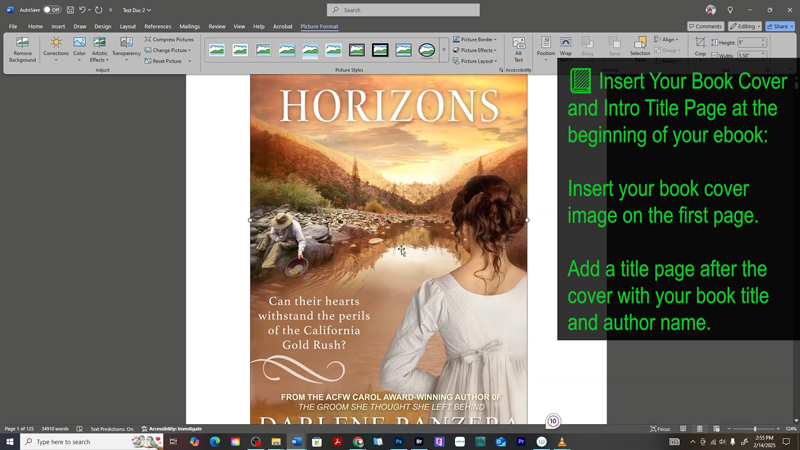This screenshot has width=800, height=450.
Task: Click the Alt Text button
Action: coord(518,49)
